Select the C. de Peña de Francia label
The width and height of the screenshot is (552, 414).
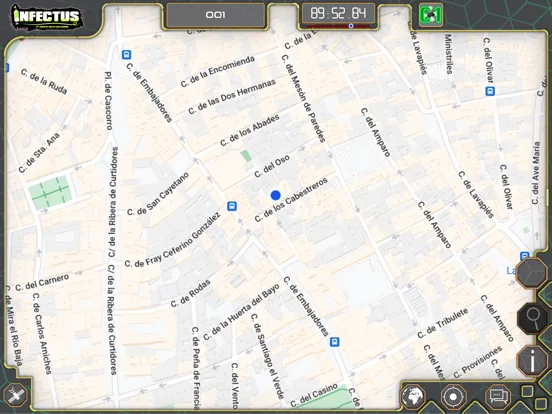tap(196, 368)
